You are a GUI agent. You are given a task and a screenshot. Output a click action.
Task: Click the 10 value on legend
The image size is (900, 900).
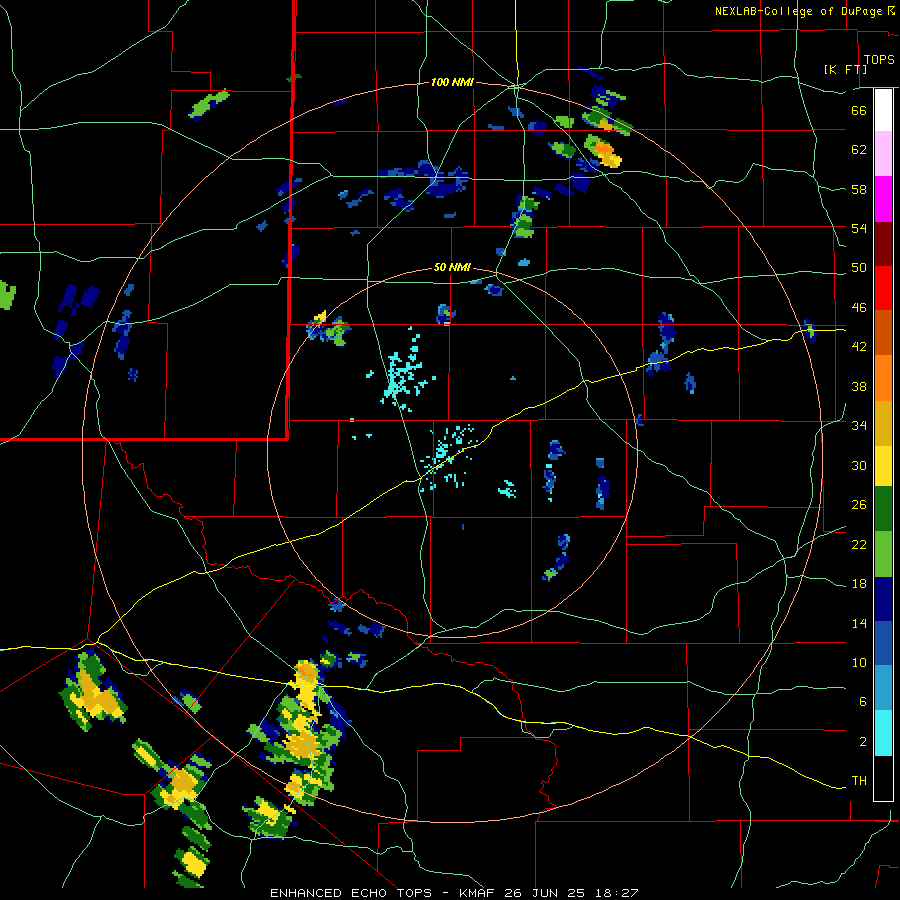(x=859, y=662)
